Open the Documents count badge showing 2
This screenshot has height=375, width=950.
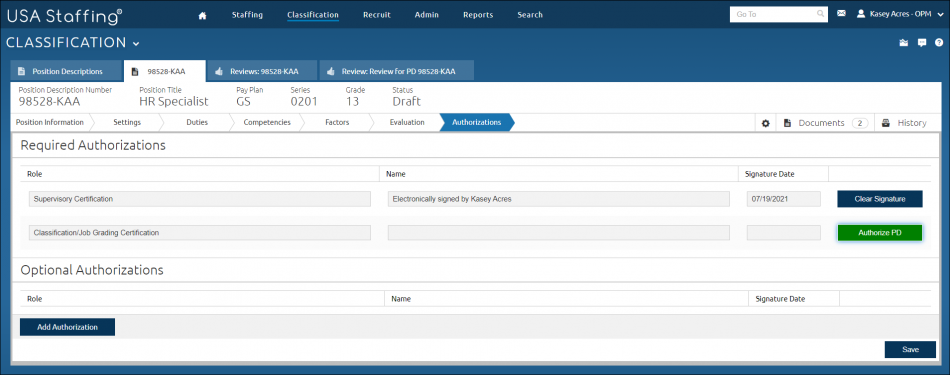[x=859, y=123]
